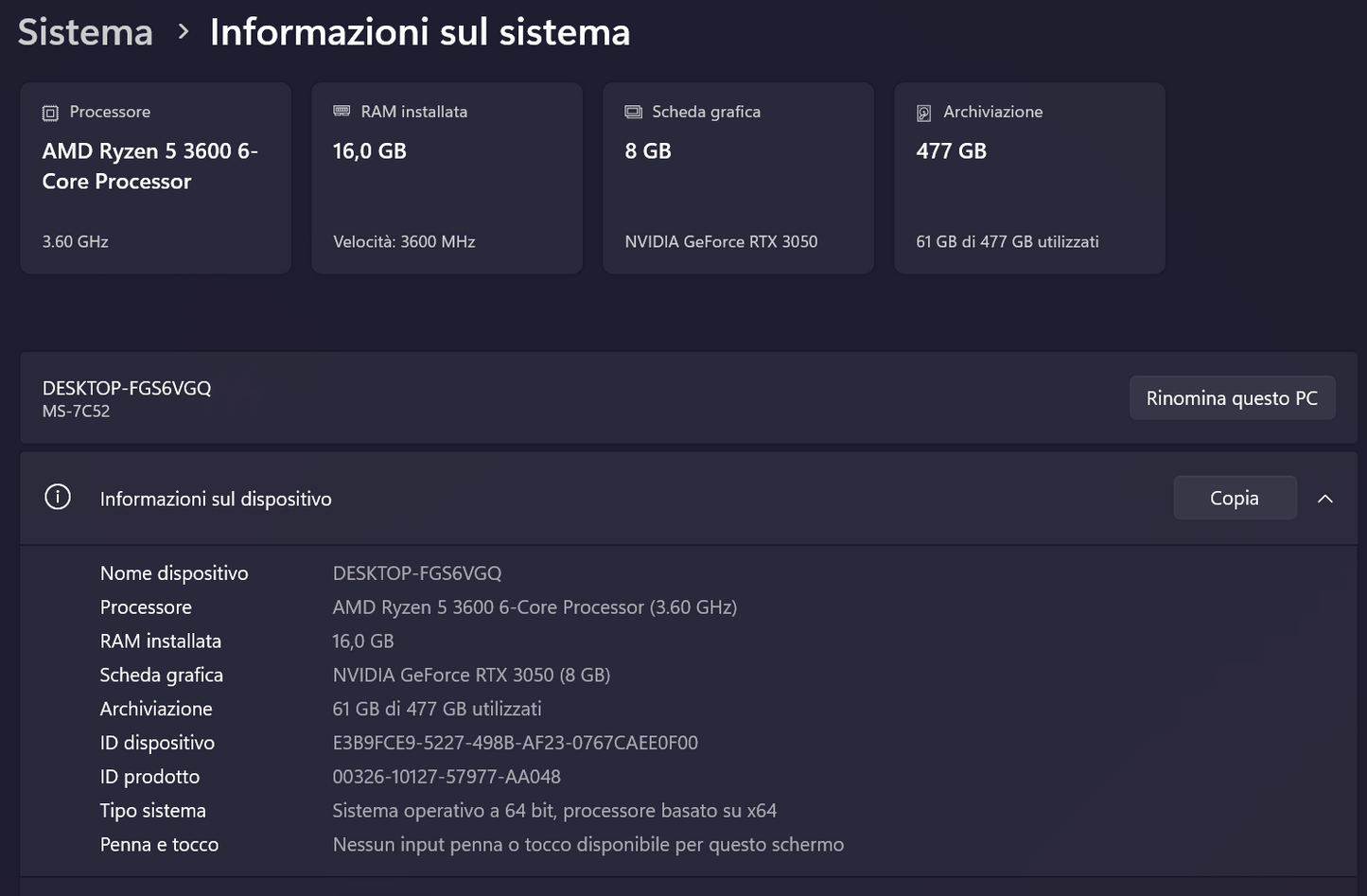Click the ID dispositivo label
This screenshot has width=1367, height=896.
point(157,743)
